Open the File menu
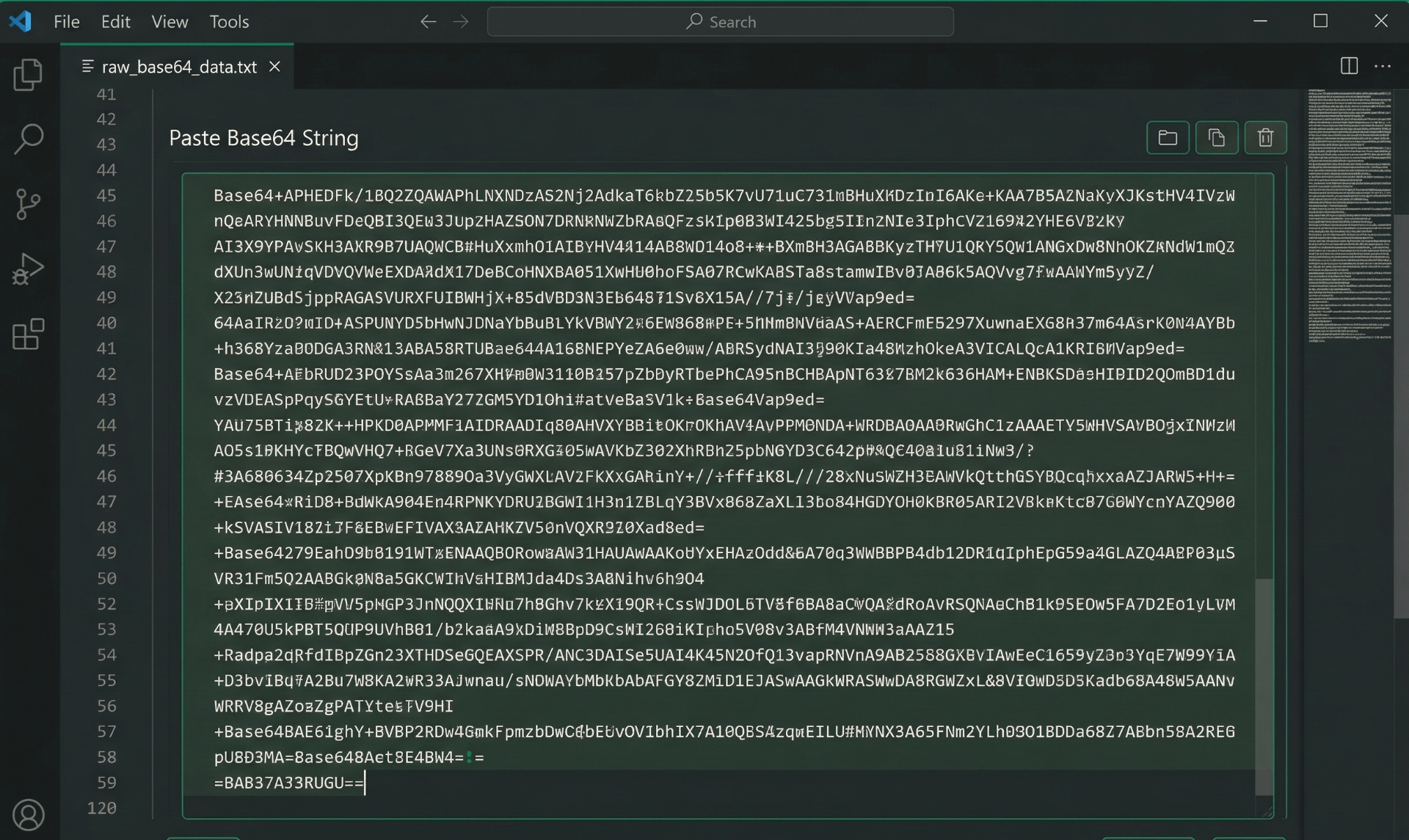 66,21
